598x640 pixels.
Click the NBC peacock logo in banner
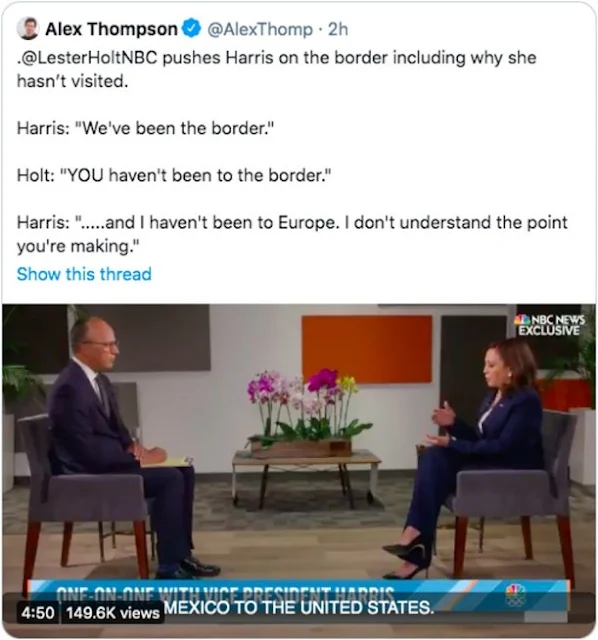coord(515,596)
